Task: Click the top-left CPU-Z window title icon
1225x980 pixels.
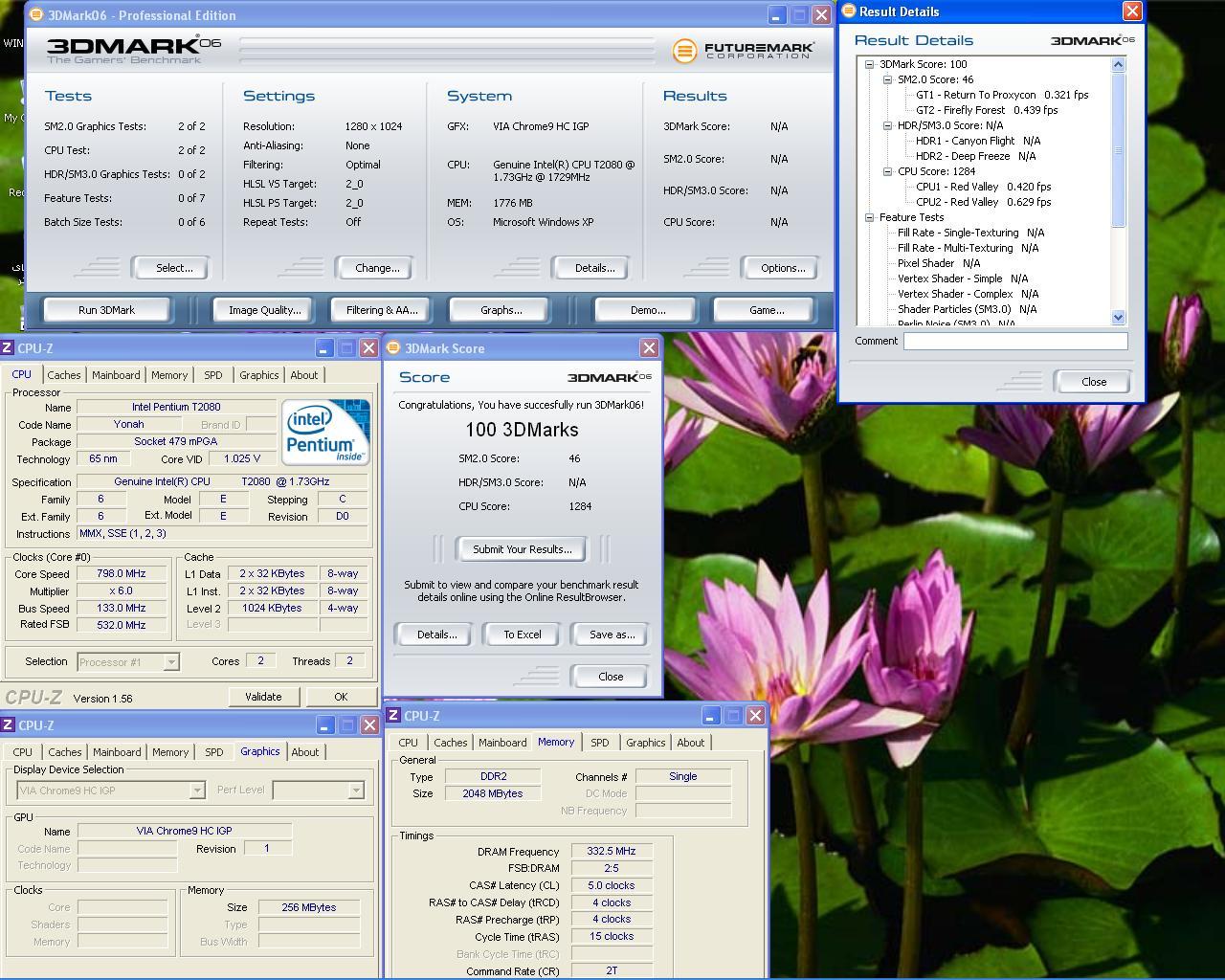Action: (x=8, y=348)
